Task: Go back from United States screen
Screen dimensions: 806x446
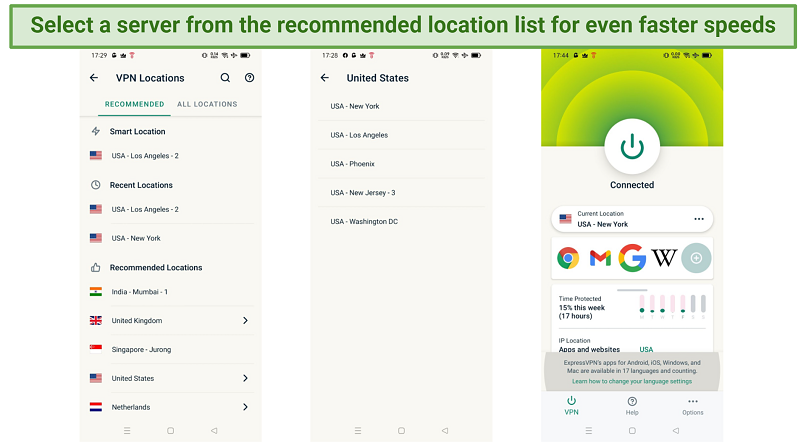Action: click(324, 78)
